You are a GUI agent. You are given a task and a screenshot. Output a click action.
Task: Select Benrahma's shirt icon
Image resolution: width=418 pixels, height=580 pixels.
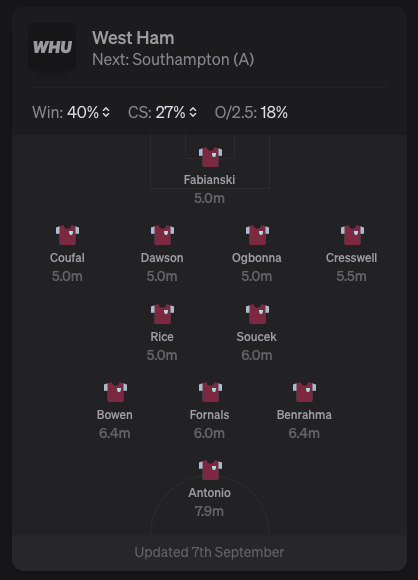304,392
